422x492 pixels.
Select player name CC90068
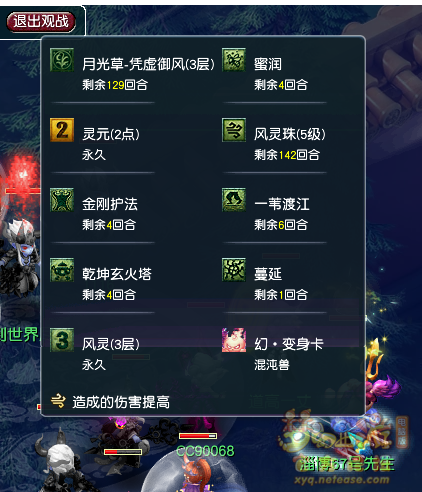[x=205, y=451]
